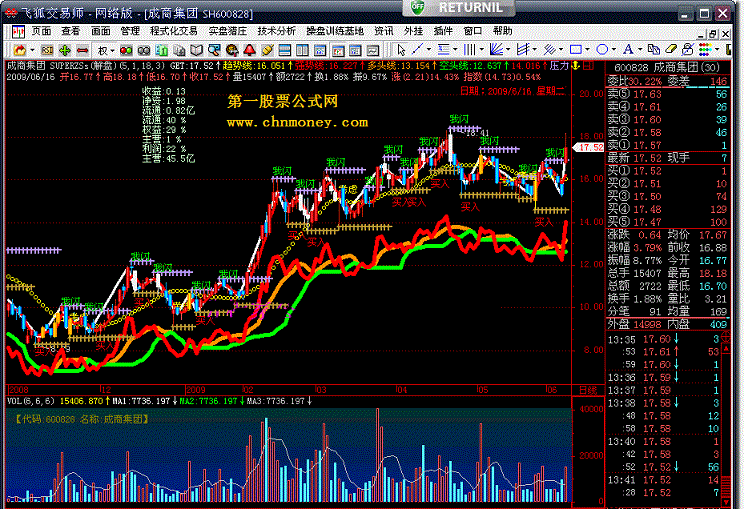Select the eraser tool
The height and width of the screenshot is (509, 744).
click(x=670, y=49)
